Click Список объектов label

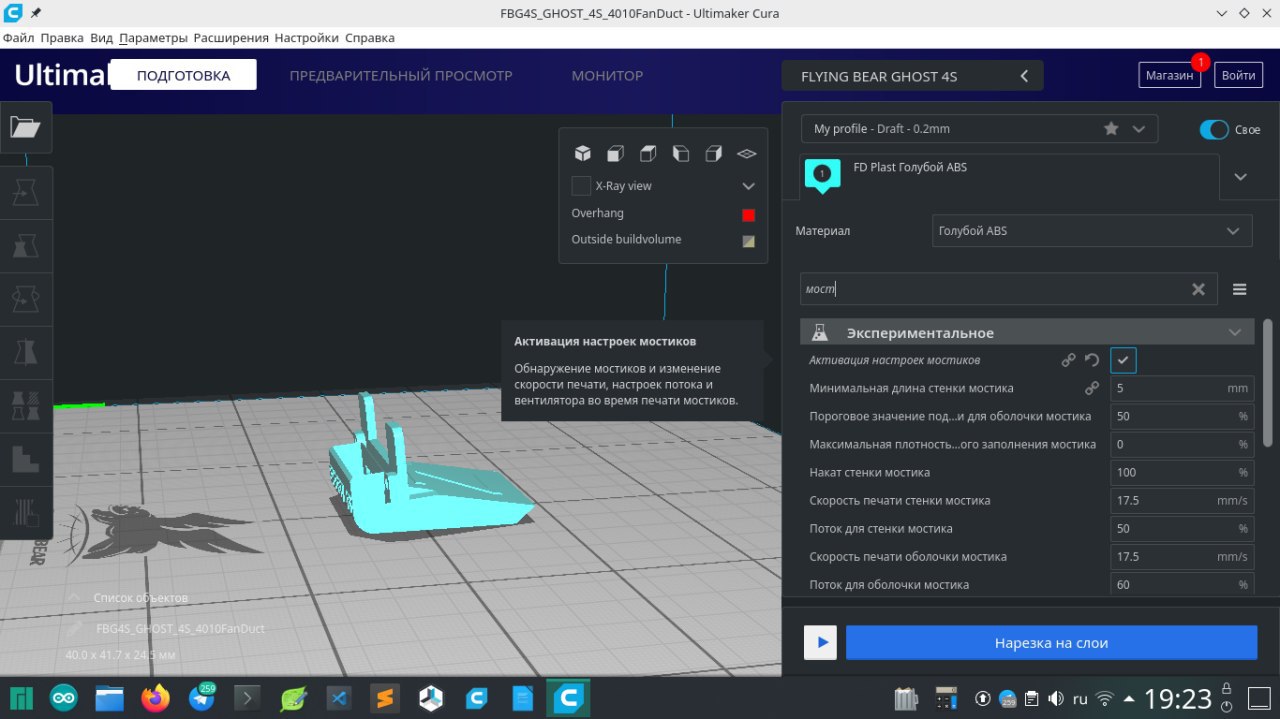pos(140,598)
